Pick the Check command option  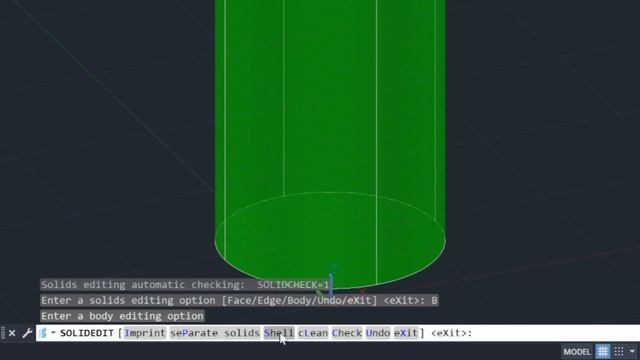click(347, 333)
